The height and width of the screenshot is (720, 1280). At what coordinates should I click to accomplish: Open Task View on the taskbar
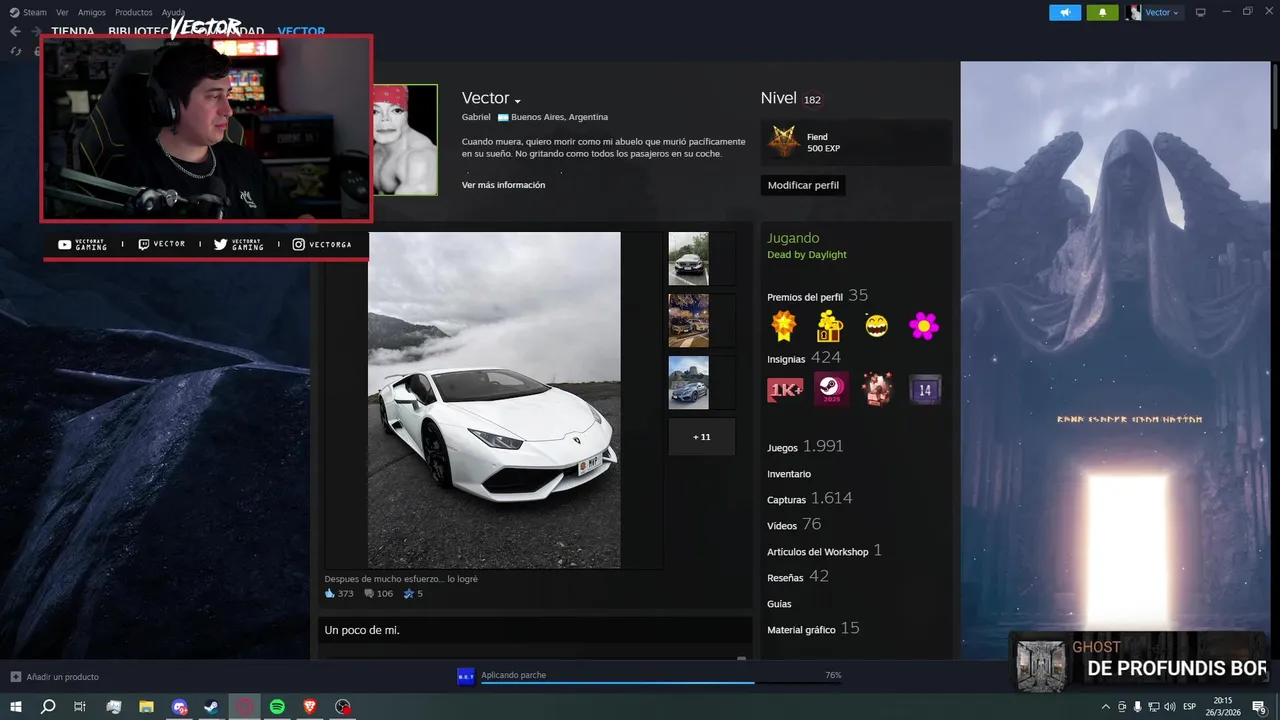point(80,707)
